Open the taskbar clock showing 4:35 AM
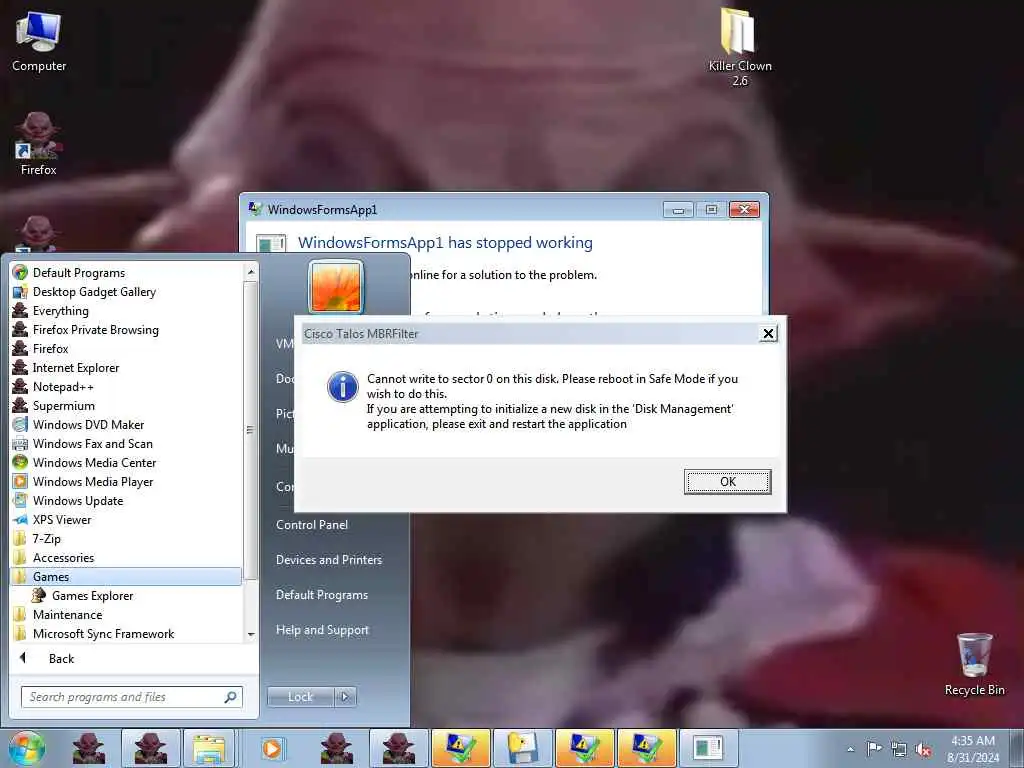 (973, 749)
